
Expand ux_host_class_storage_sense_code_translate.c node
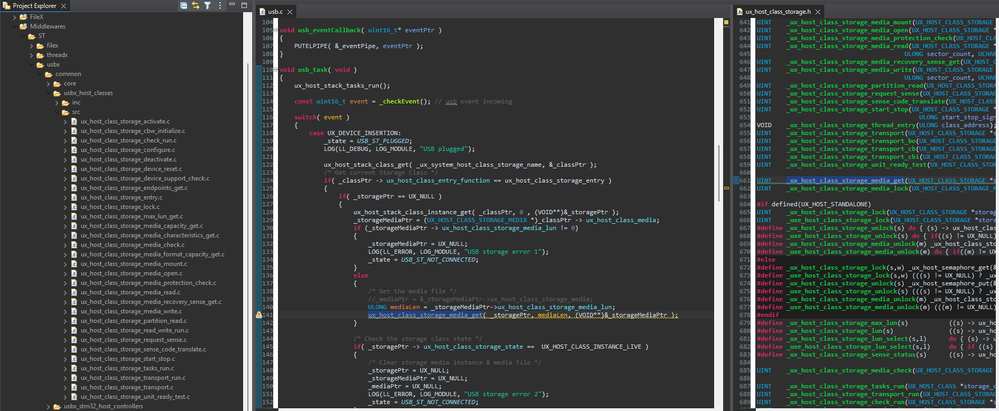pos(64,349)
